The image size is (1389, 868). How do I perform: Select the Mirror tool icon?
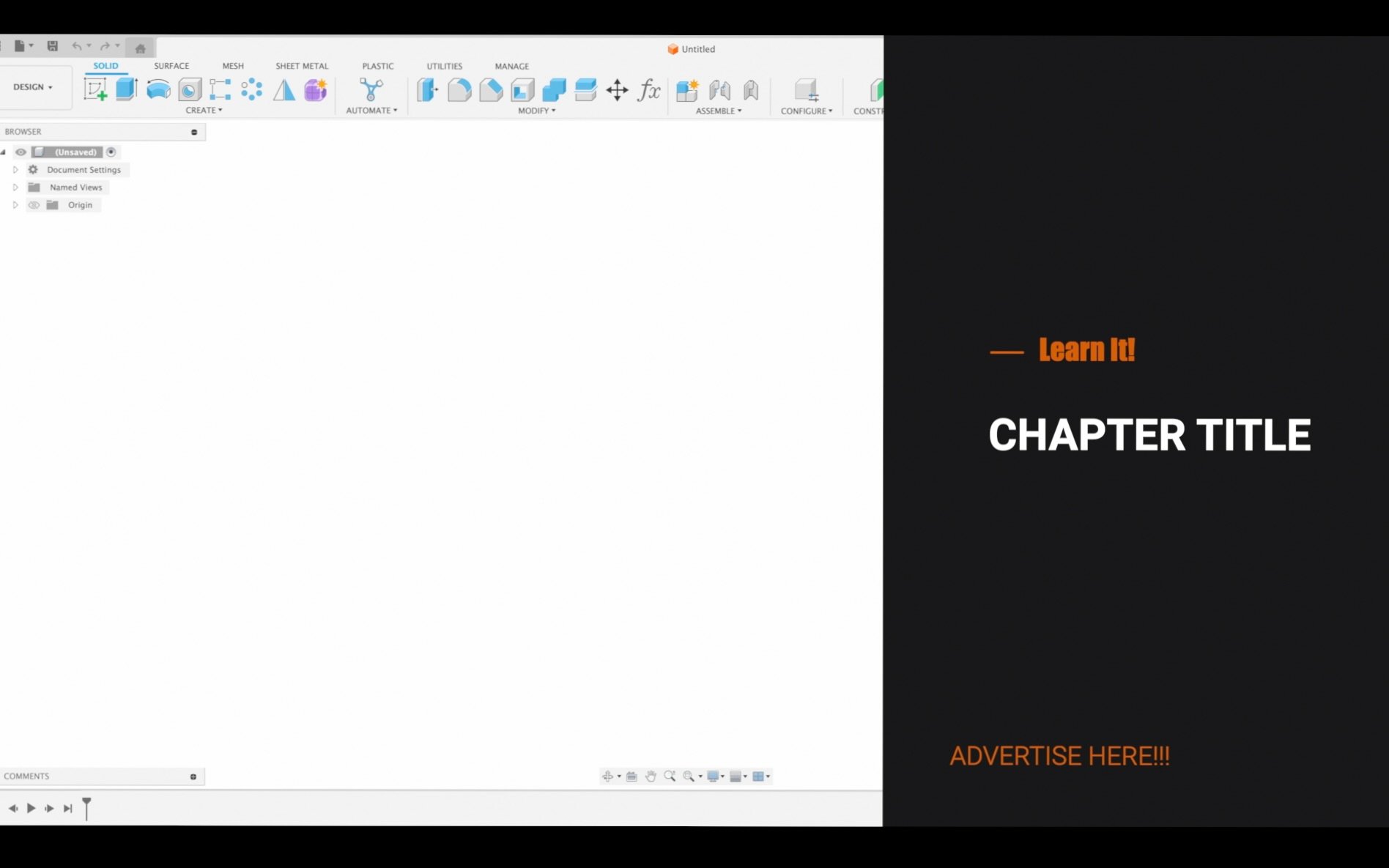point(284,89)
